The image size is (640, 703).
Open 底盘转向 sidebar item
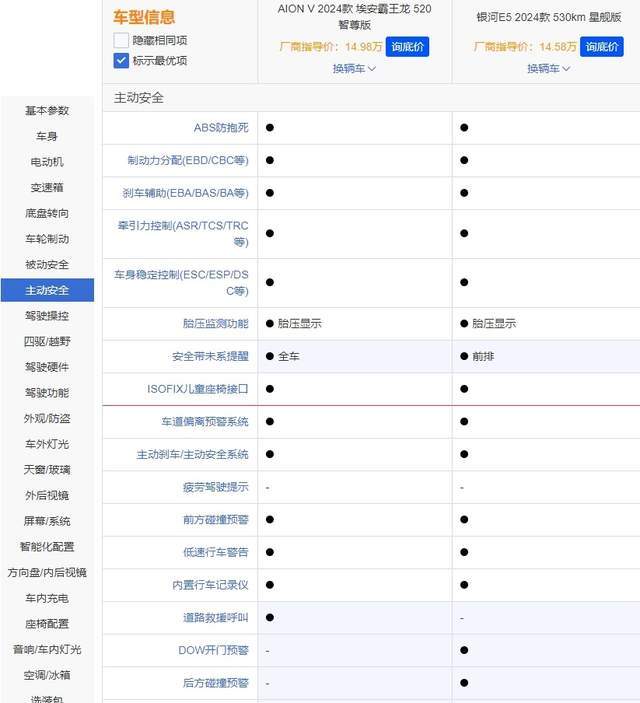47,213
